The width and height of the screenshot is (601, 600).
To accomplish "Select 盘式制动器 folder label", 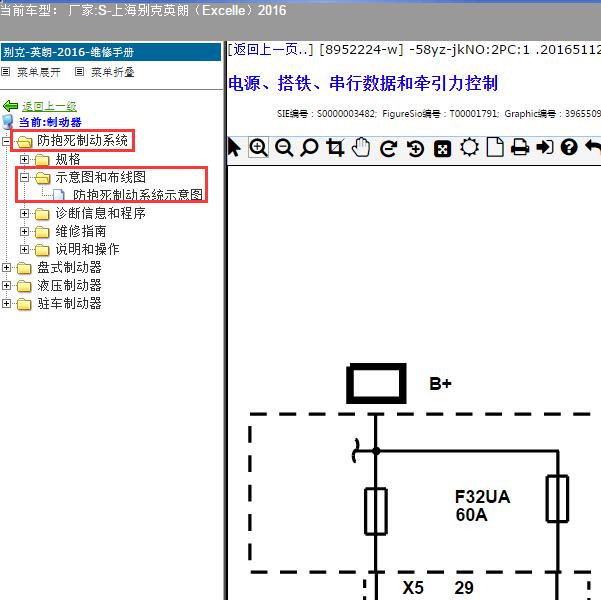I will pyautogui.click(x=69, y=267).
